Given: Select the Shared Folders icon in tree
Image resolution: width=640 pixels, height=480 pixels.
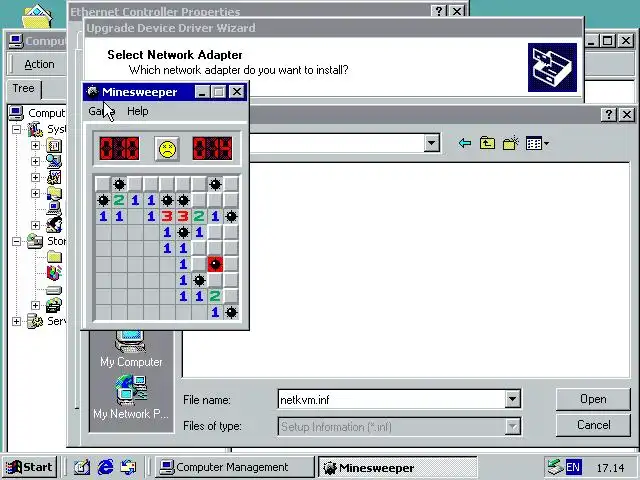Looking at the screenshot, I should coord(54,193).
